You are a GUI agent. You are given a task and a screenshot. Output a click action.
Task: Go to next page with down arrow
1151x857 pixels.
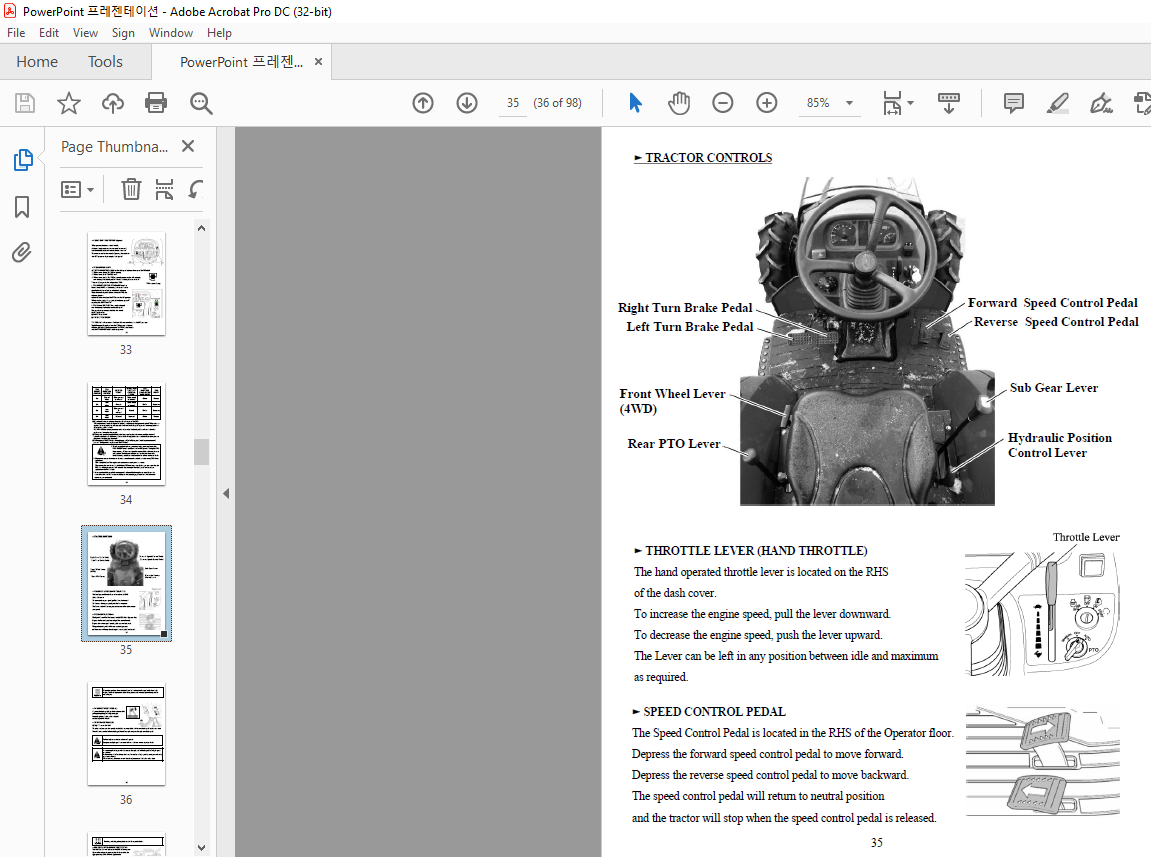467,103
